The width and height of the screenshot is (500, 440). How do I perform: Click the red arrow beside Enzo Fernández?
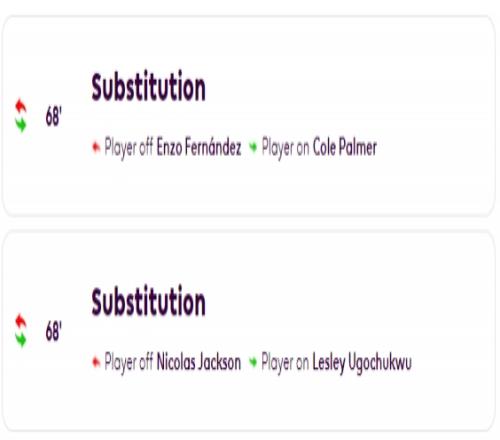(x=96, y=147)
